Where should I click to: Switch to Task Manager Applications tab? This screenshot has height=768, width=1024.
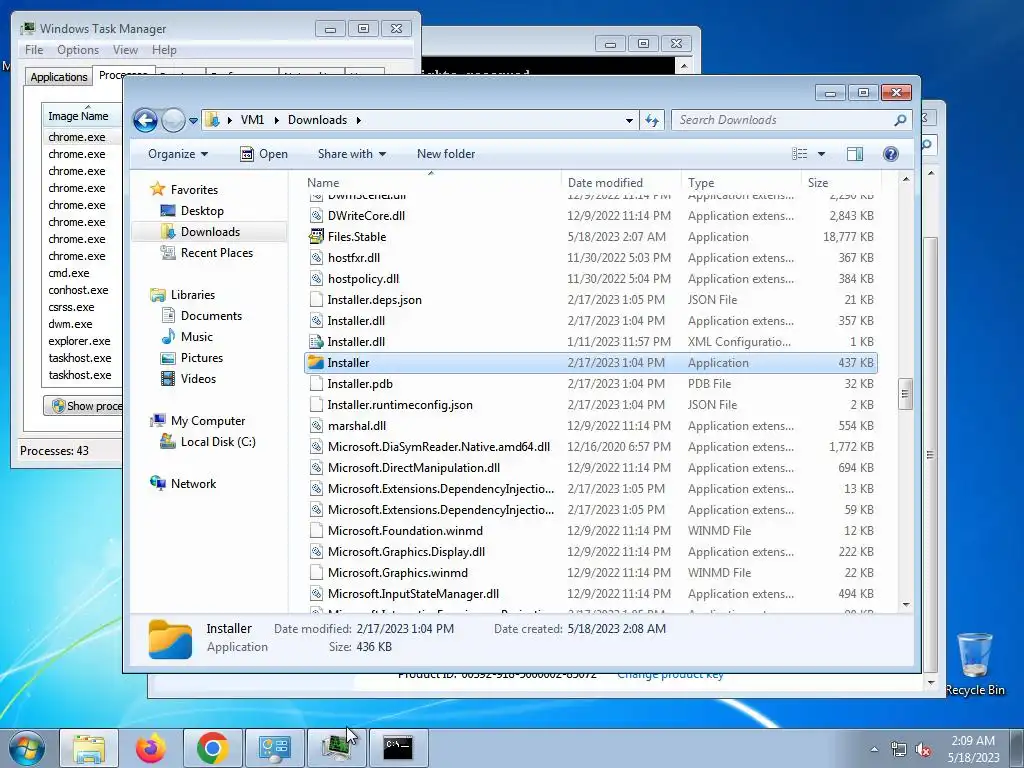pos(59,77)
